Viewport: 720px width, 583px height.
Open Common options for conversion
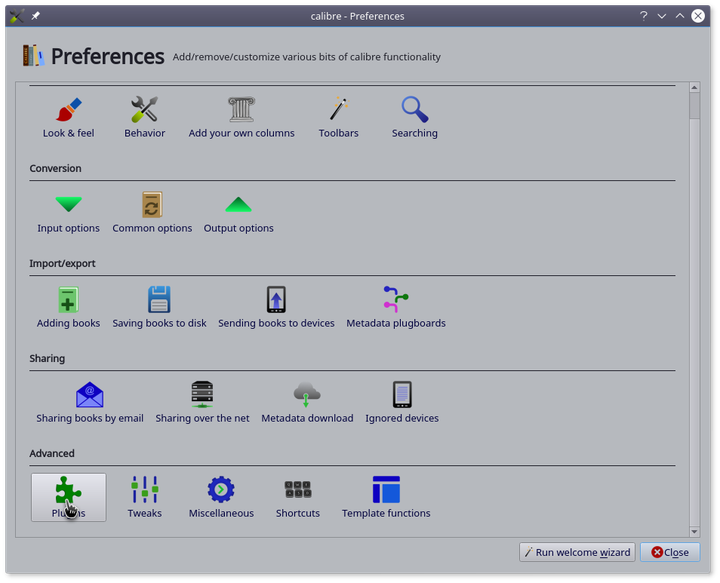pyautogui.click(x=152, y=212)
